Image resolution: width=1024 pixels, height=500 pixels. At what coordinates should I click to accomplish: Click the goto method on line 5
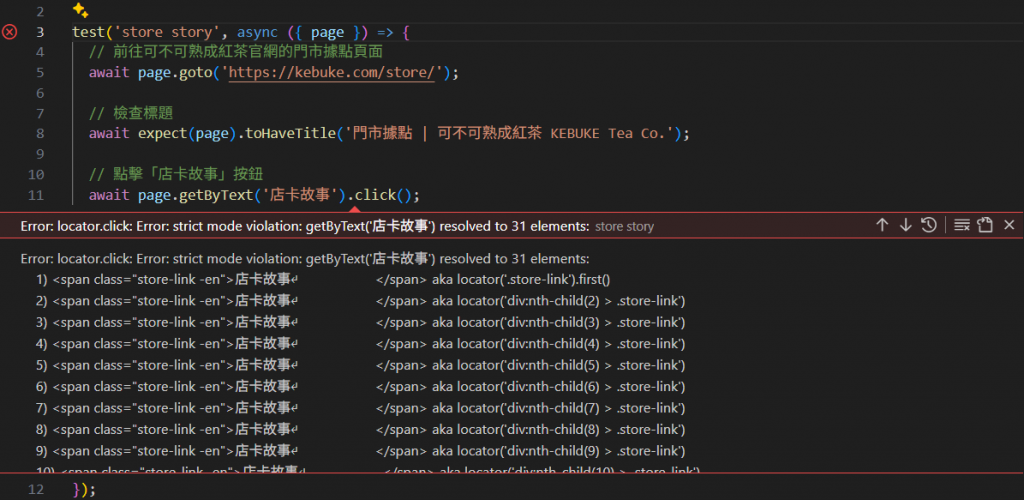point(195,72)
